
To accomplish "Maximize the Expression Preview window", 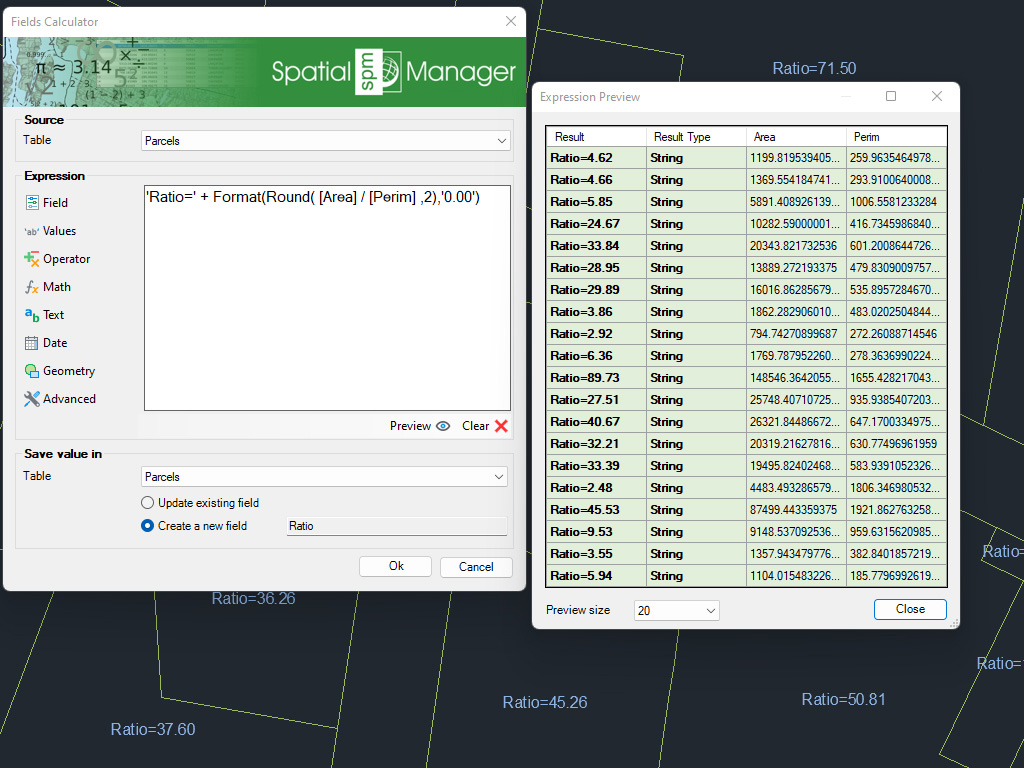I will [891, 97].
